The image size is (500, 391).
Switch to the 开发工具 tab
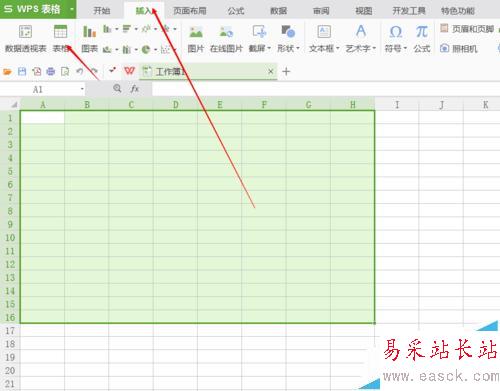tap(409, 11)
